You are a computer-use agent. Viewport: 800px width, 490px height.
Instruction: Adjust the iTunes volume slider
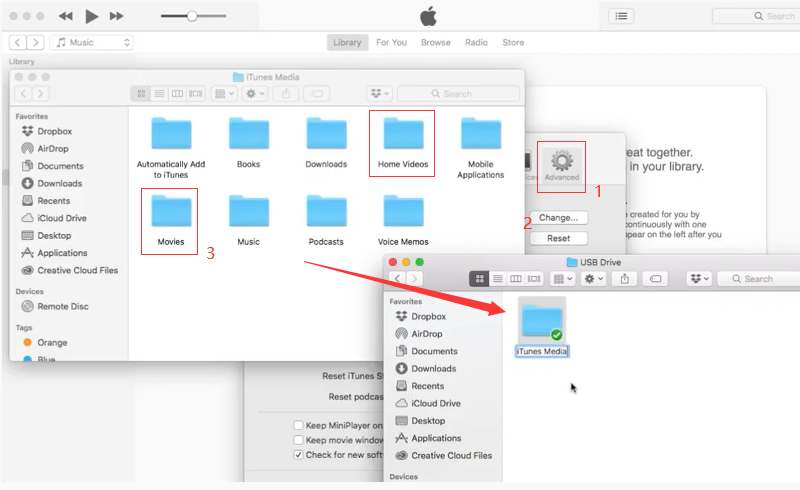[x=193, y=16]
